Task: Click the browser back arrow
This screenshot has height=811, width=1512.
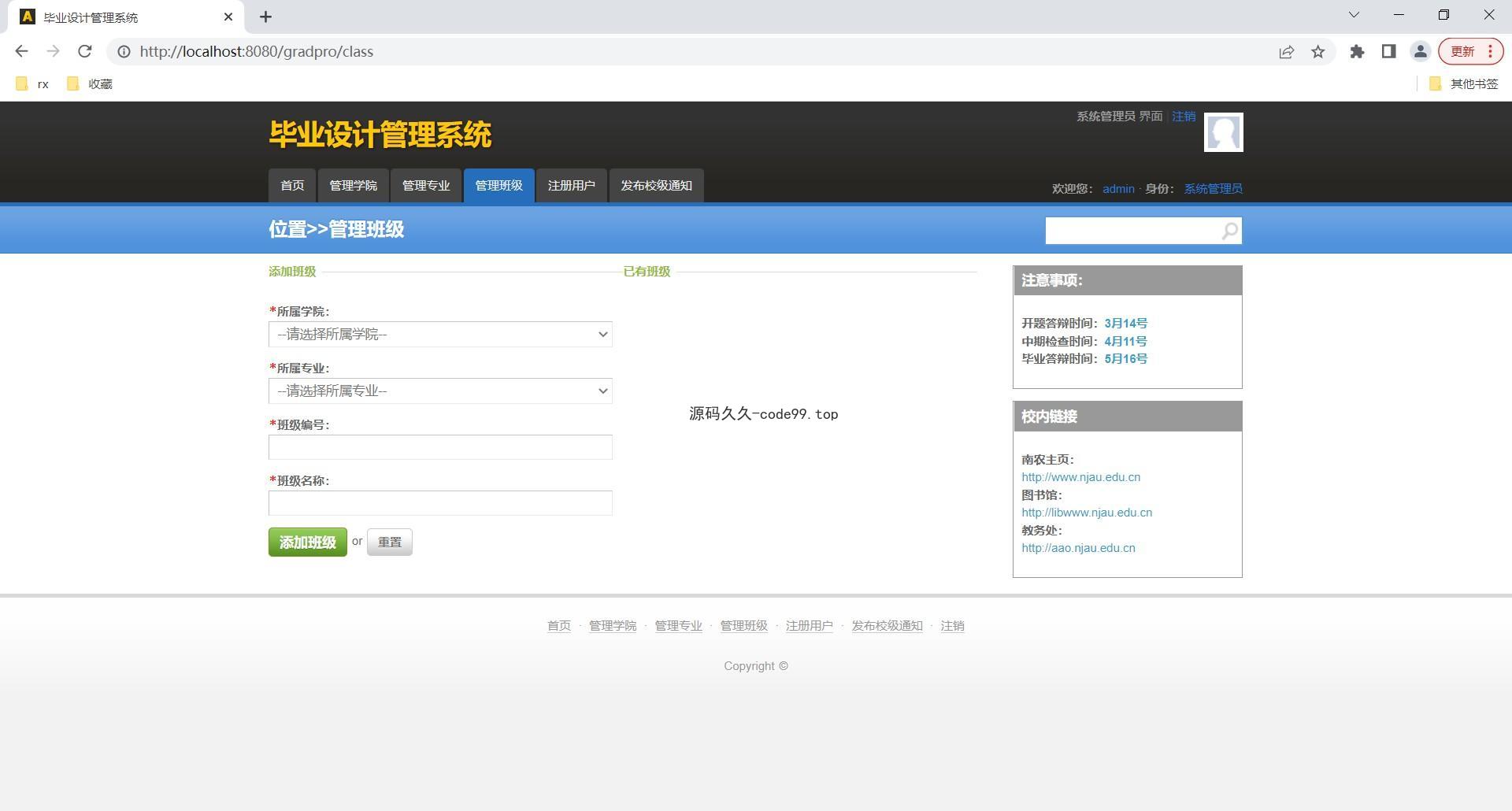Action: tap(21, 51)
